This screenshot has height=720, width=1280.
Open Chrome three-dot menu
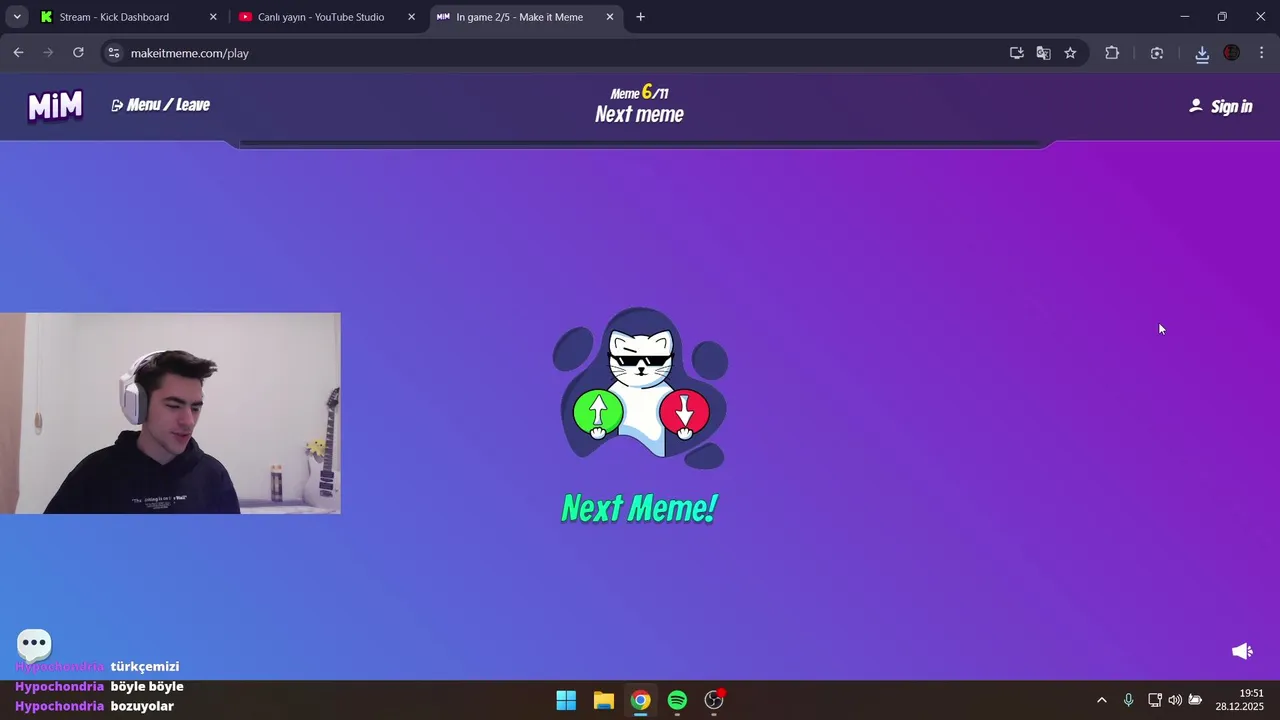tap(1261, 53)
